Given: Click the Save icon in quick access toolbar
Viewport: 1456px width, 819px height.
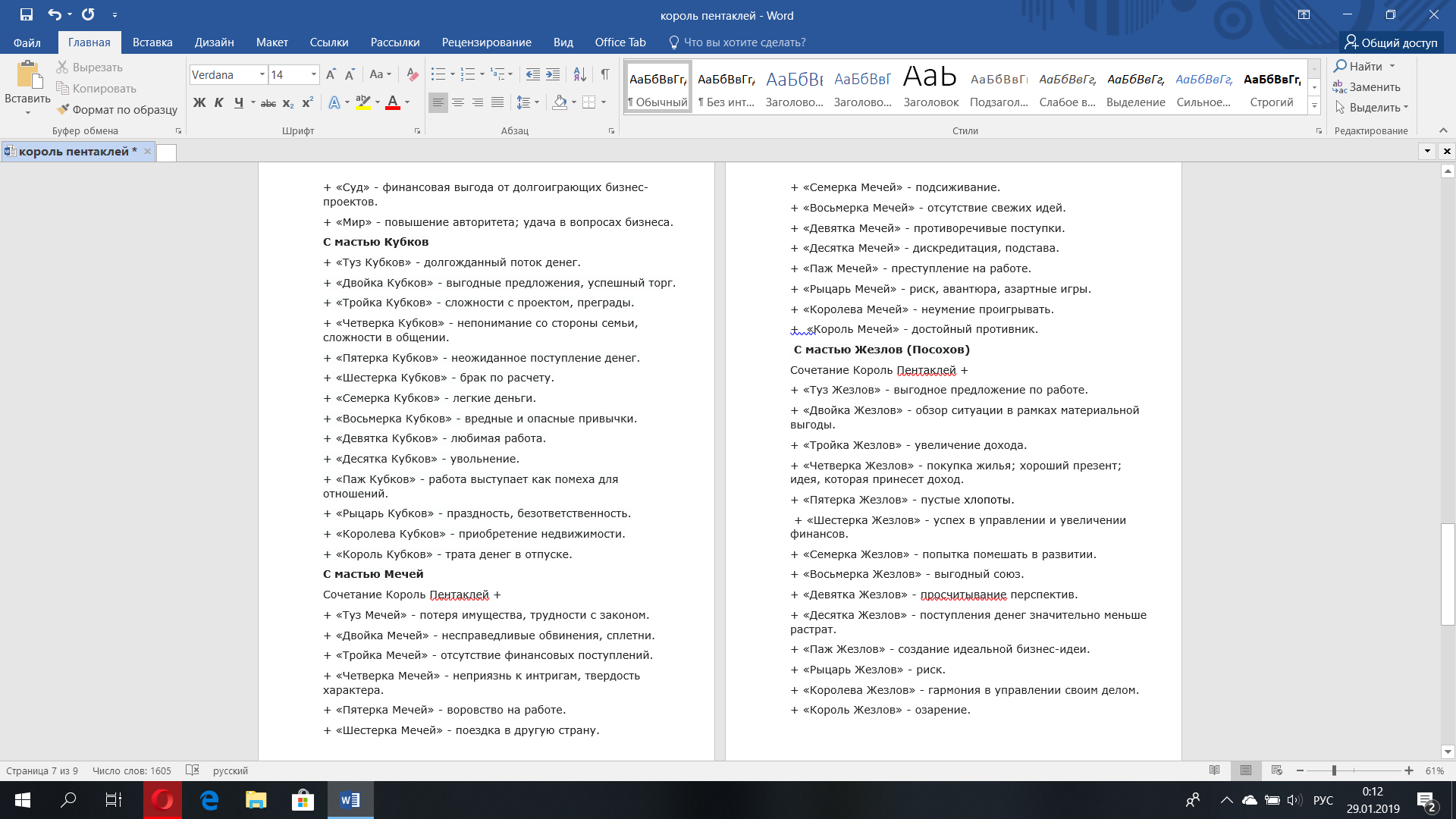Looking at the screenshot, I should [27, 14].
